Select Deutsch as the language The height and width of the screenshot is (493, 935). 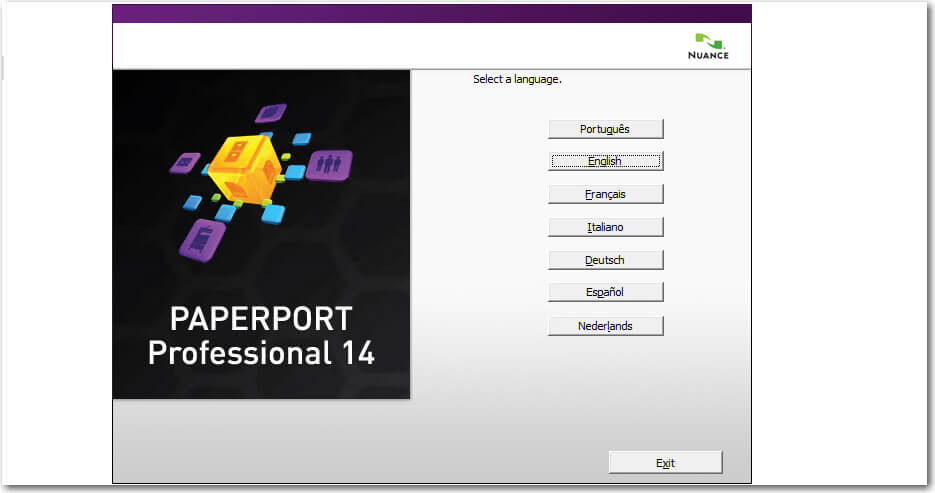[x=605, y=260]
